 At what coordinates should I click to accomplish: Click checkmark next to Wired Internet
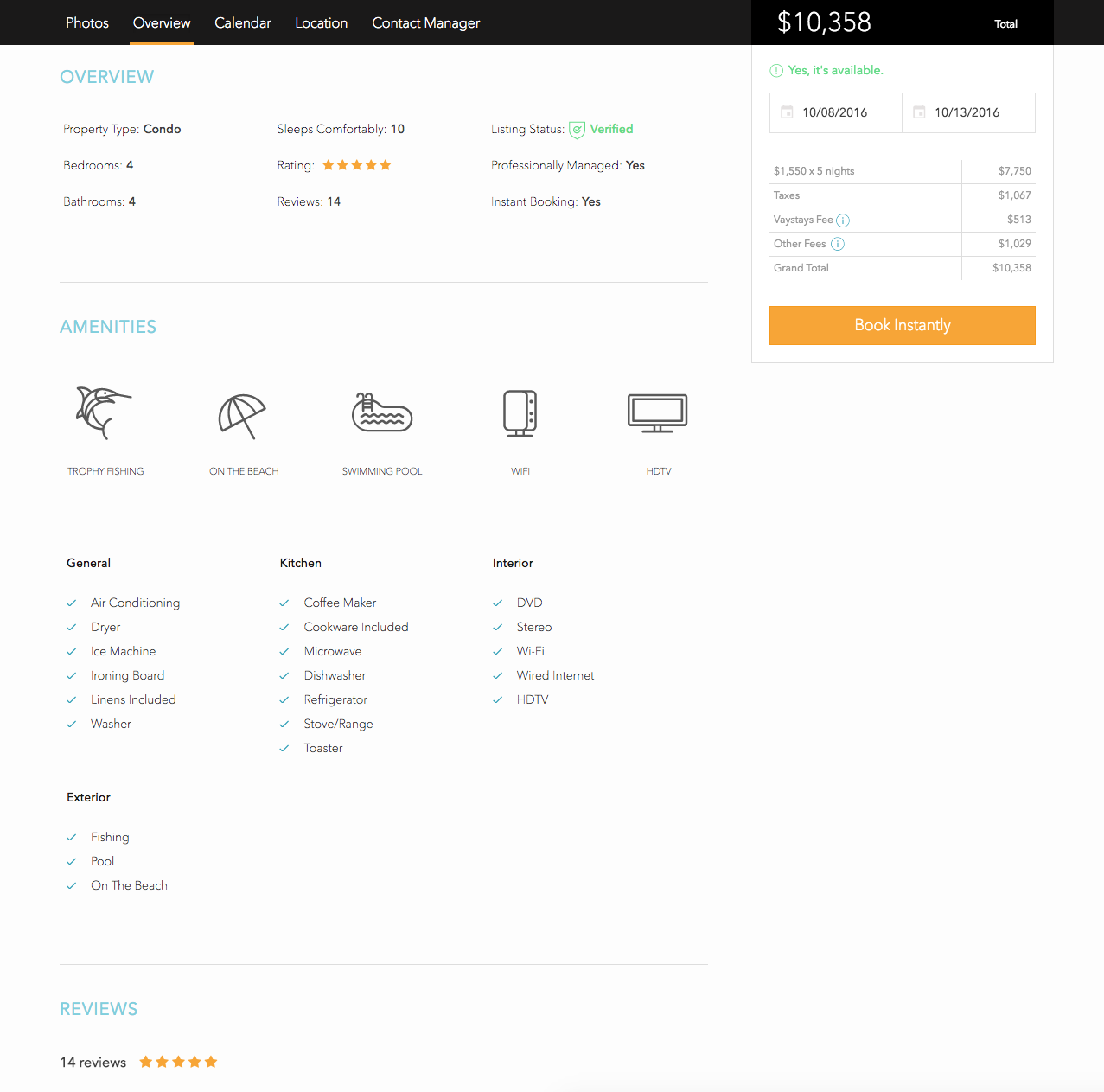click(x=498, y=676)
